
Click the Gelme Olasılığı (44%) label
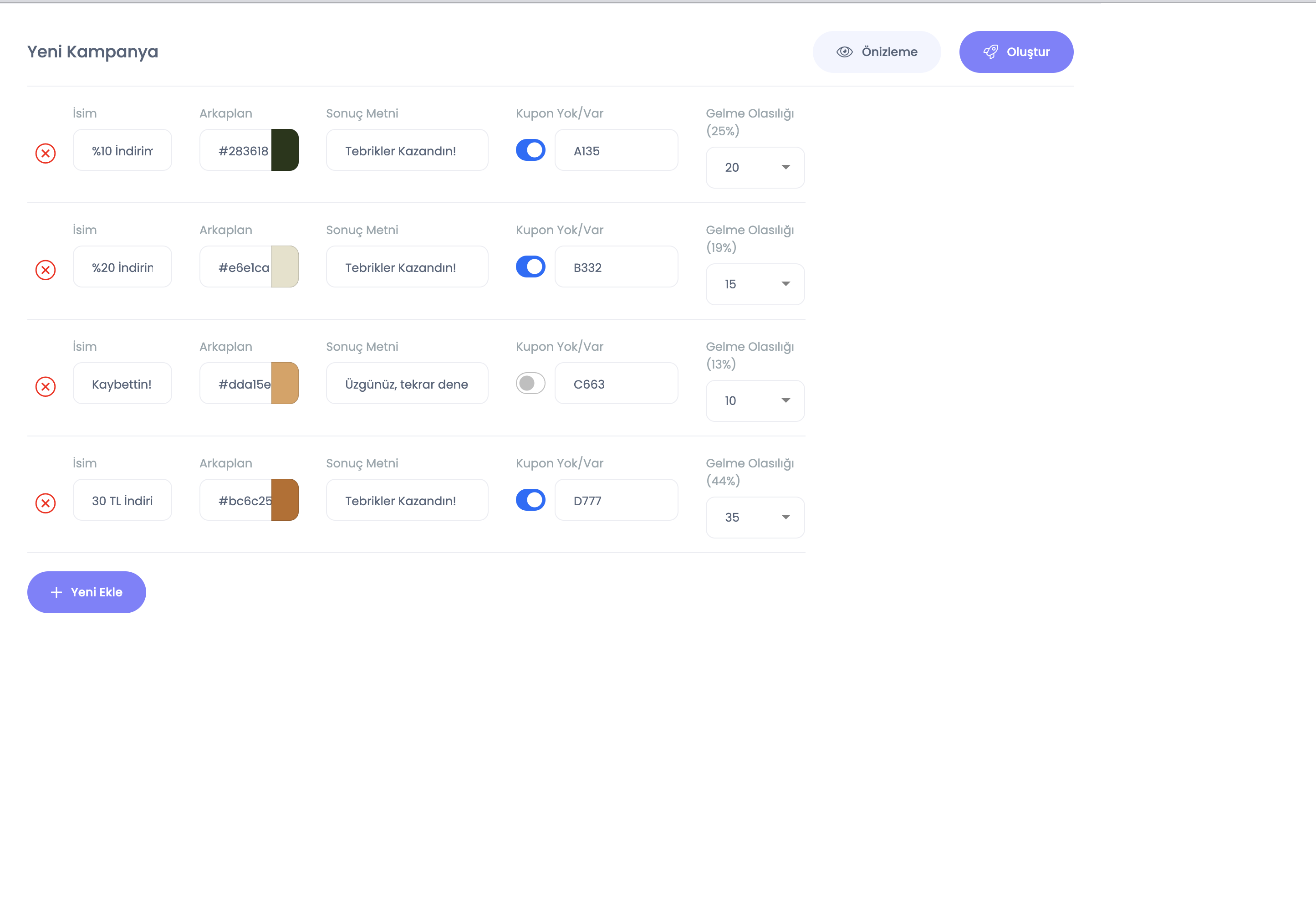pos(750,472)
